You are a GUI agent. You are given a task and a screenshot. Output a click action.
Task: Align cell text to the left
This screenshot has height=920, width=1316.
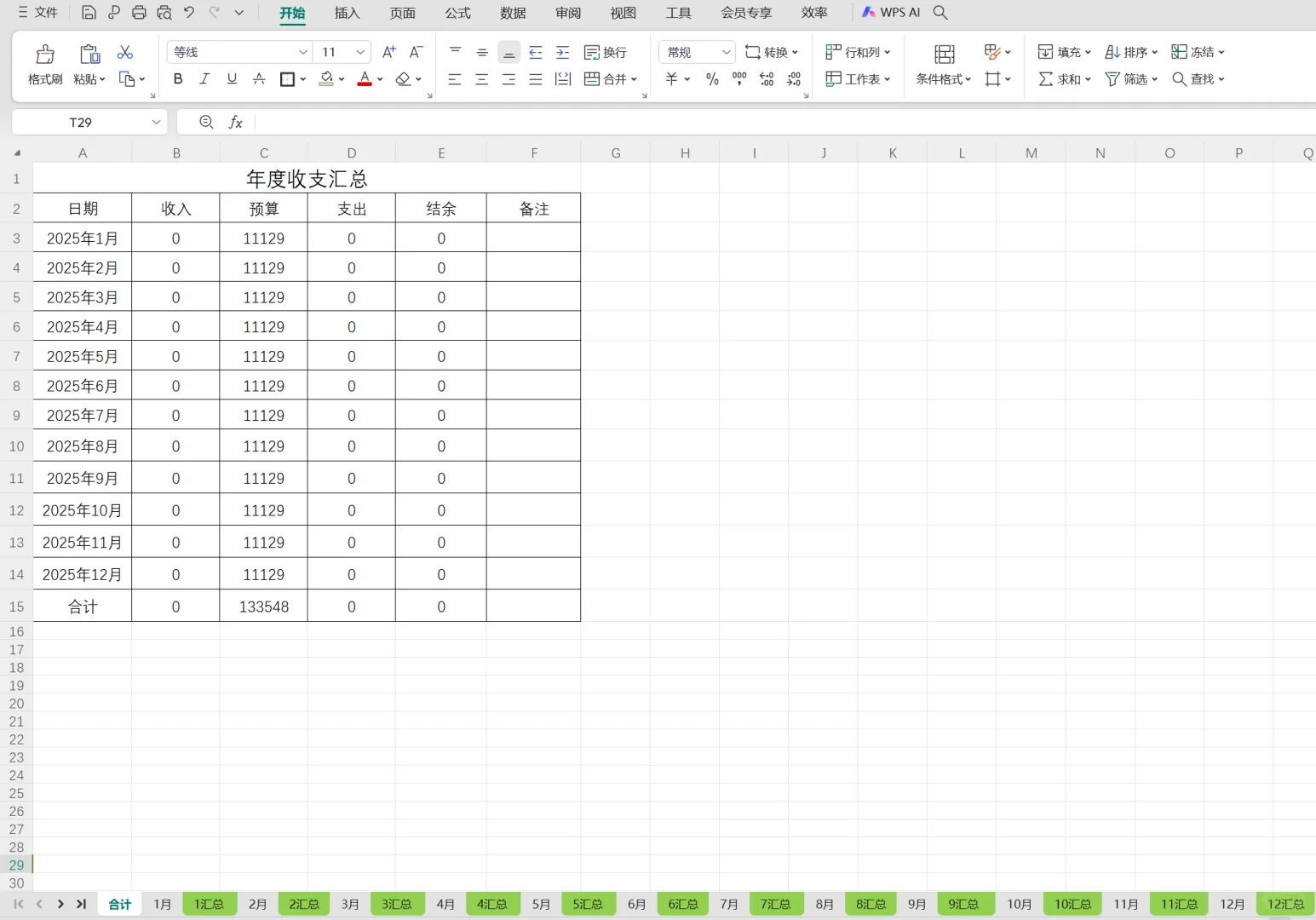455,79
